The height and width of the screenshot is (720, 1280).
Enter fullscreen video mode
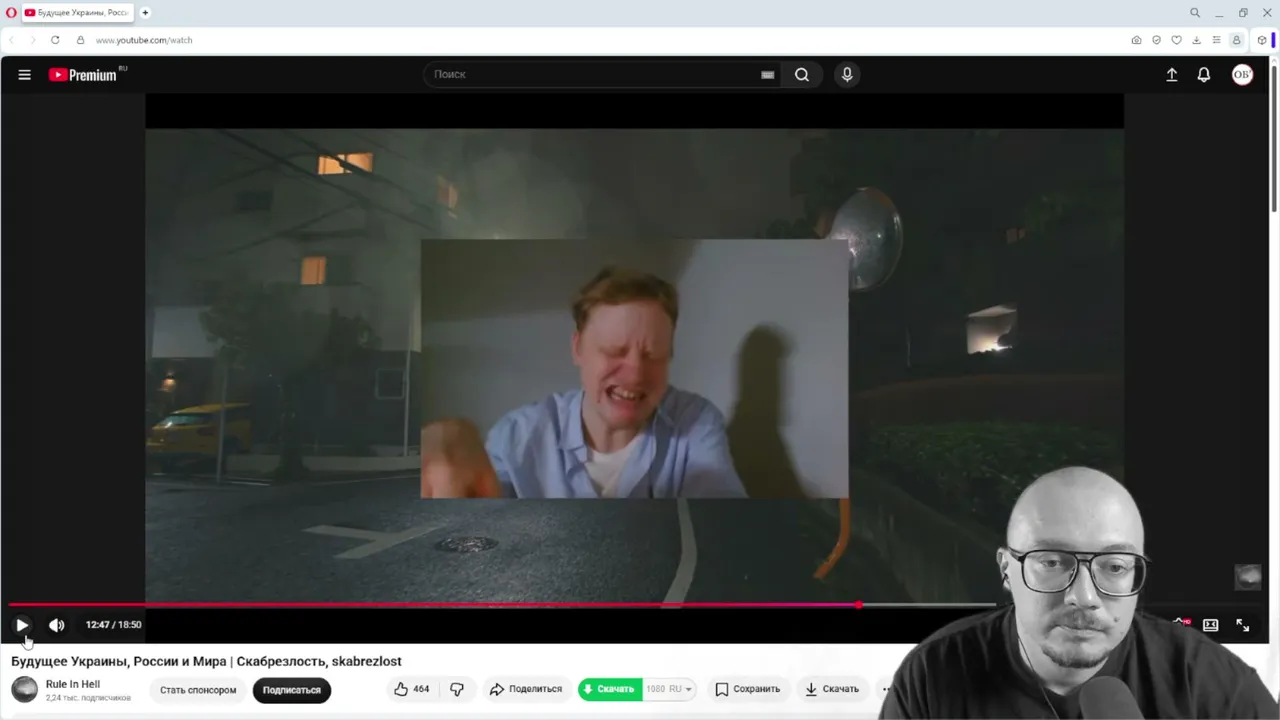click(x=1243, y=625)
